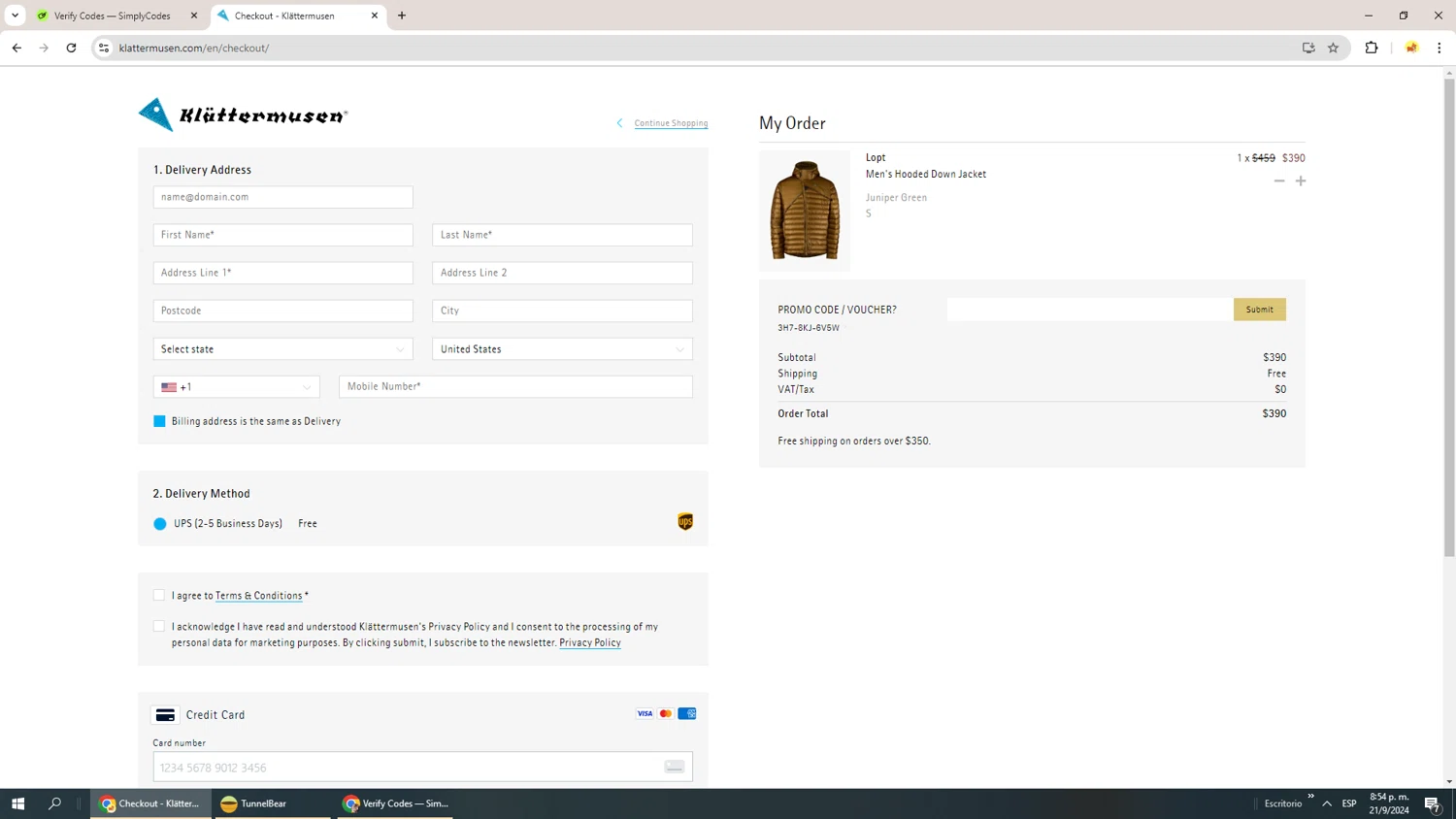
Task: Switch to the Checkout - Klätter... taskbar window
Action: click(150, 803)
